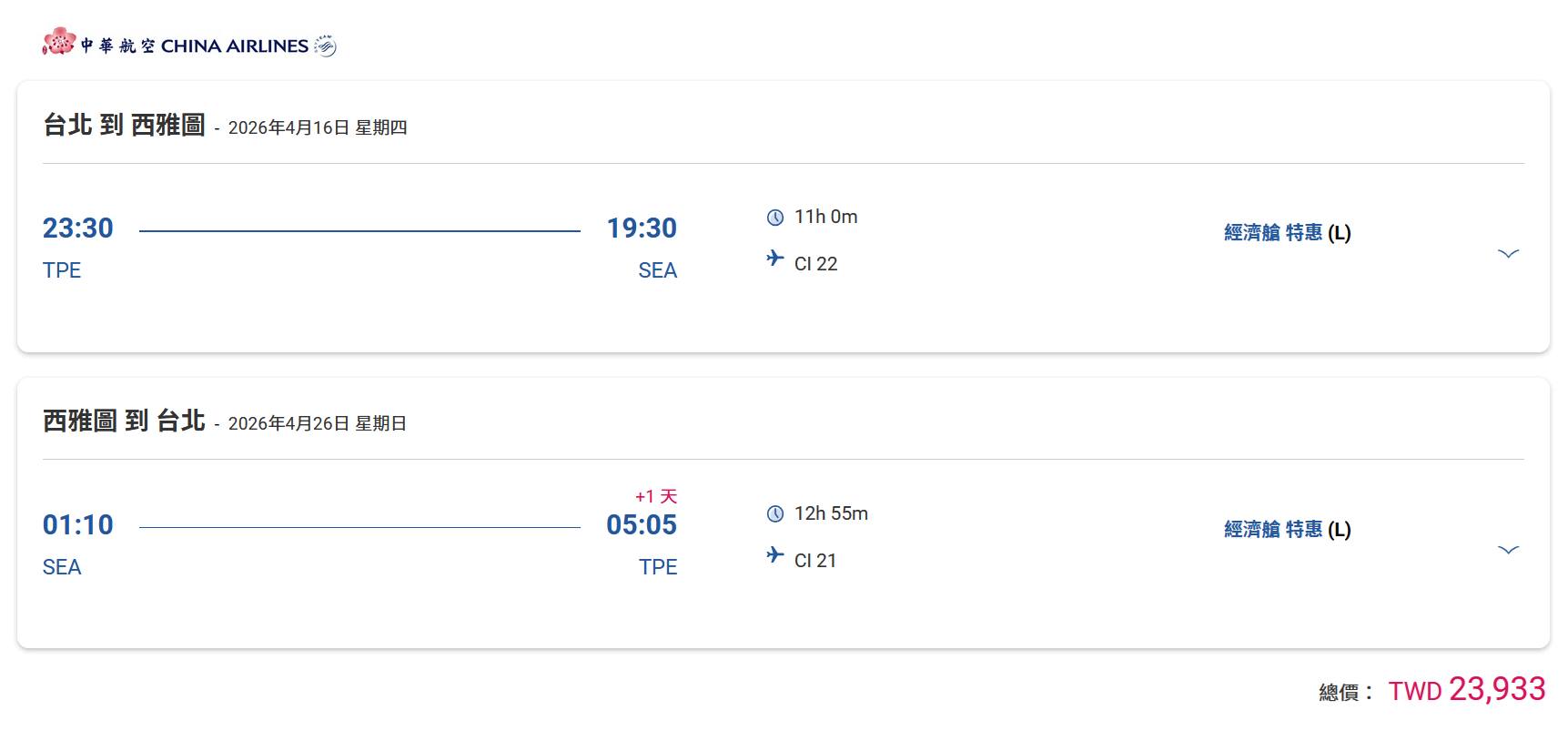
Task: Click the airplane icon beside CI 21
Action: coord(775,555)
